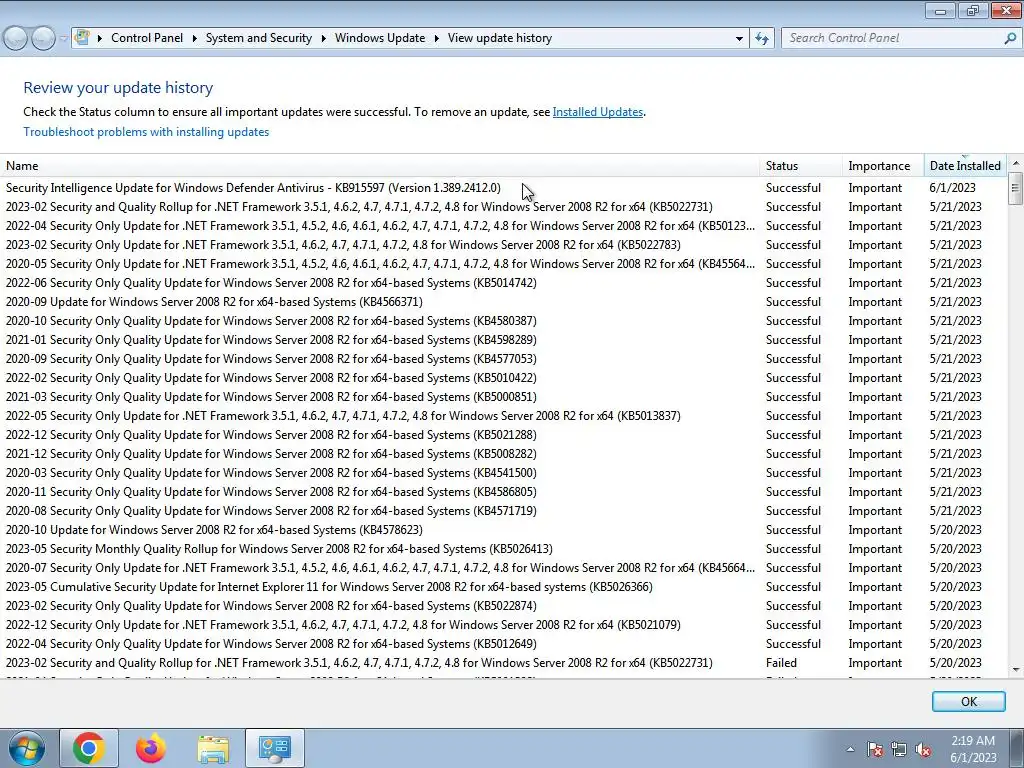Click the muted volume speaker tray icon
The width and height of the screenshot is (1024, 768).
click(923, 750)
